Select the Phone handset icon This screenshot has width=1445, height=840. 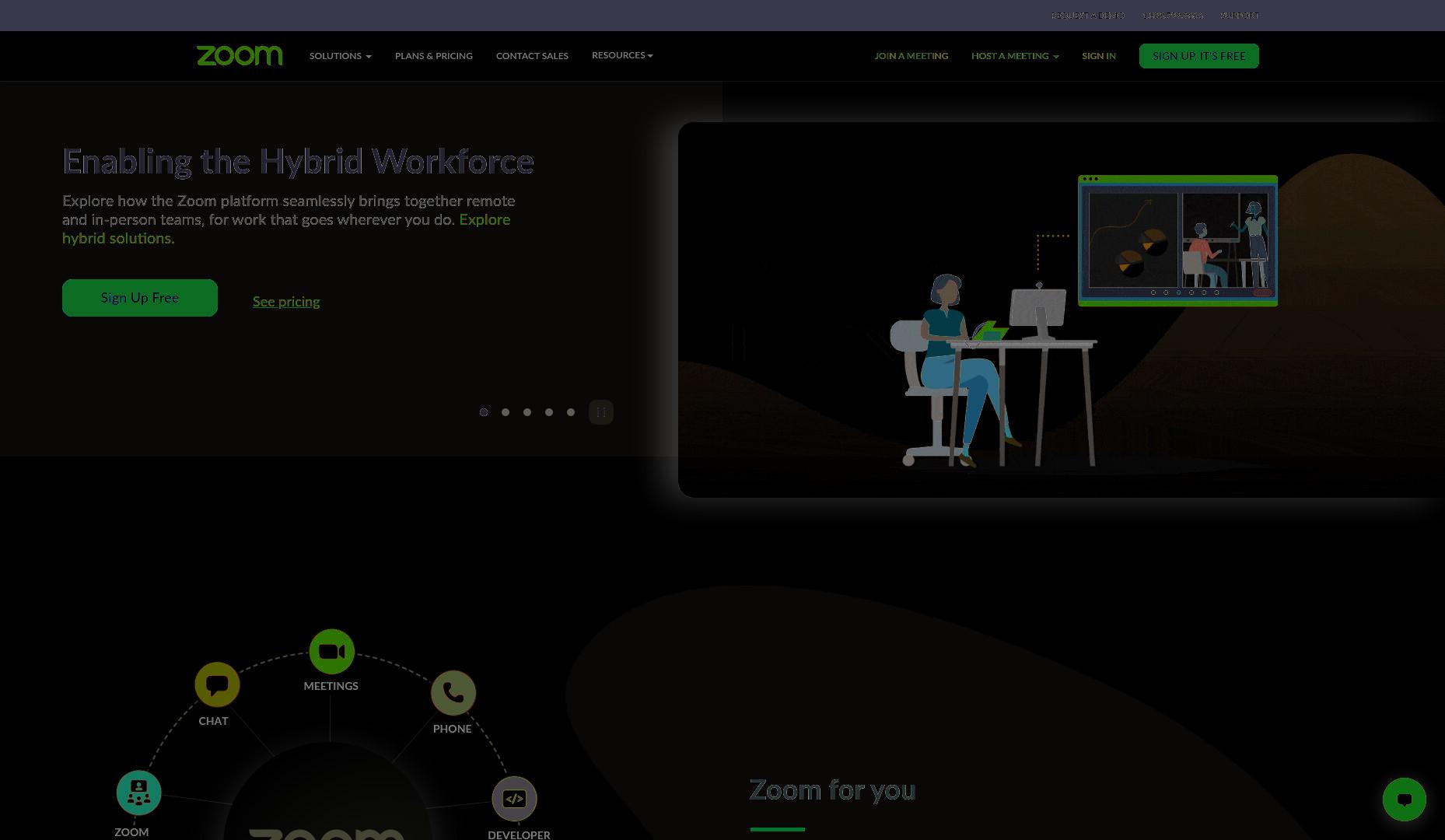(453, 693)
